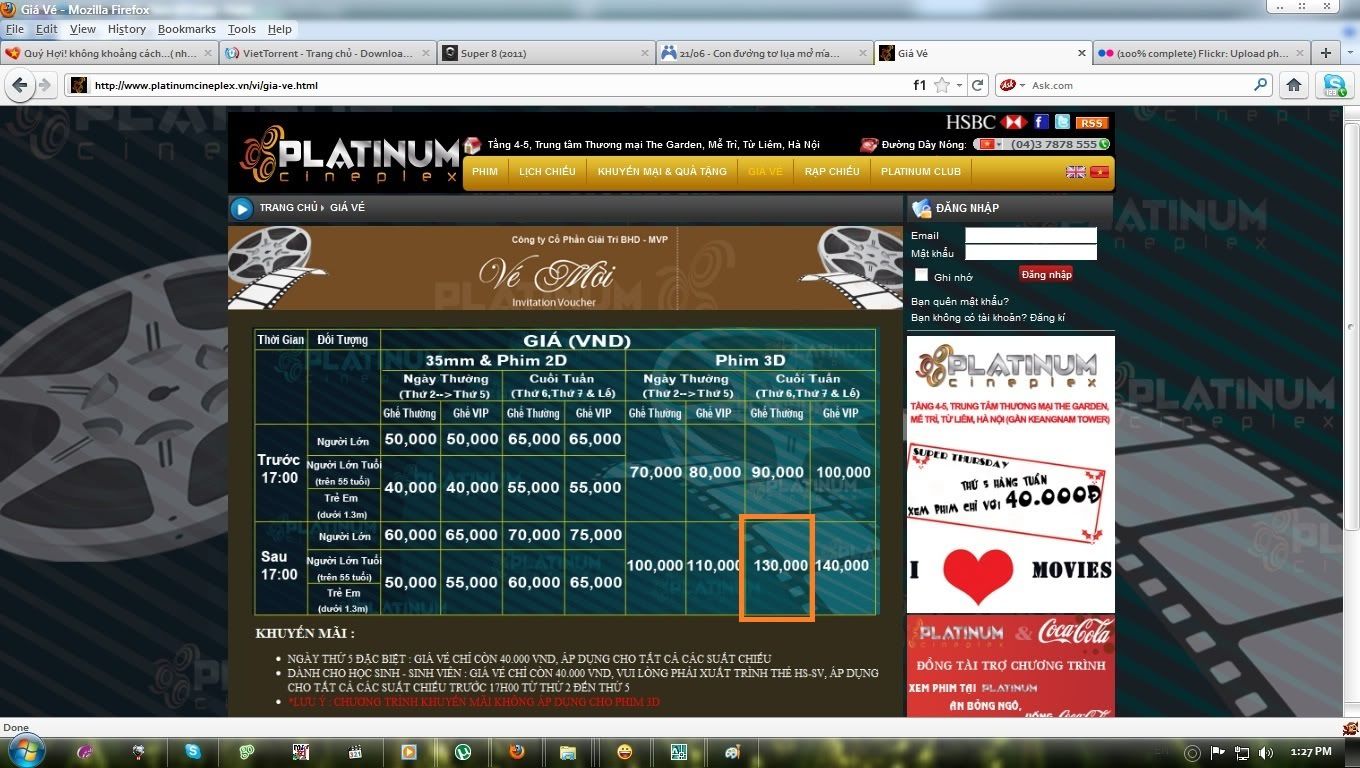Open the Tools menu

tap(241, 29)
